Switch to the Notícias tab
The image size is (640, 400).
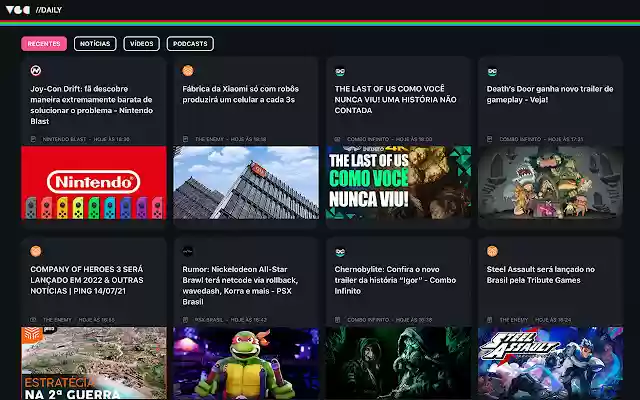(x=95, y=44)
